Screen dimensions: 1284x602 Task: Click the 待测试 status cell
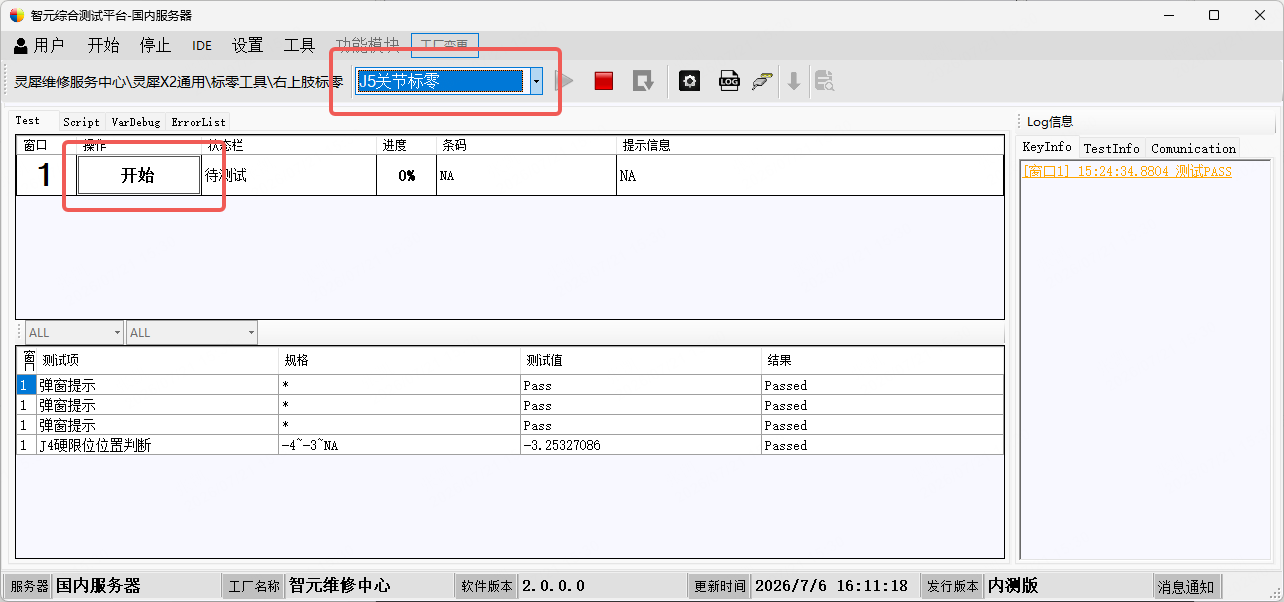pos(289,175)
